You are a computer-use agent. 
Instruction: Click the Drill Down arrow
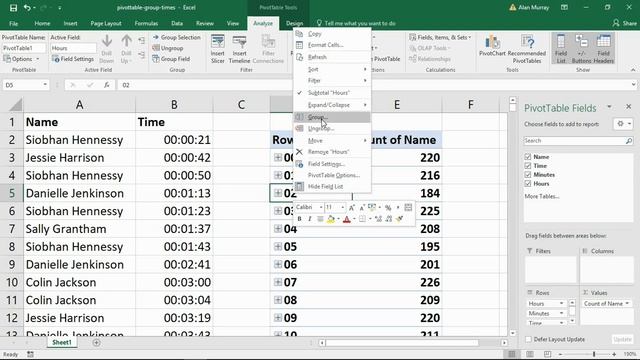pyautogui.click(x=107, y=49)
